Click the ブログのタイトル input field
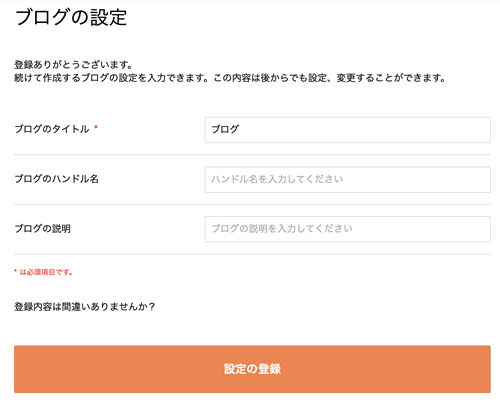This screenshot has width=500, height=403. [347, 130]
